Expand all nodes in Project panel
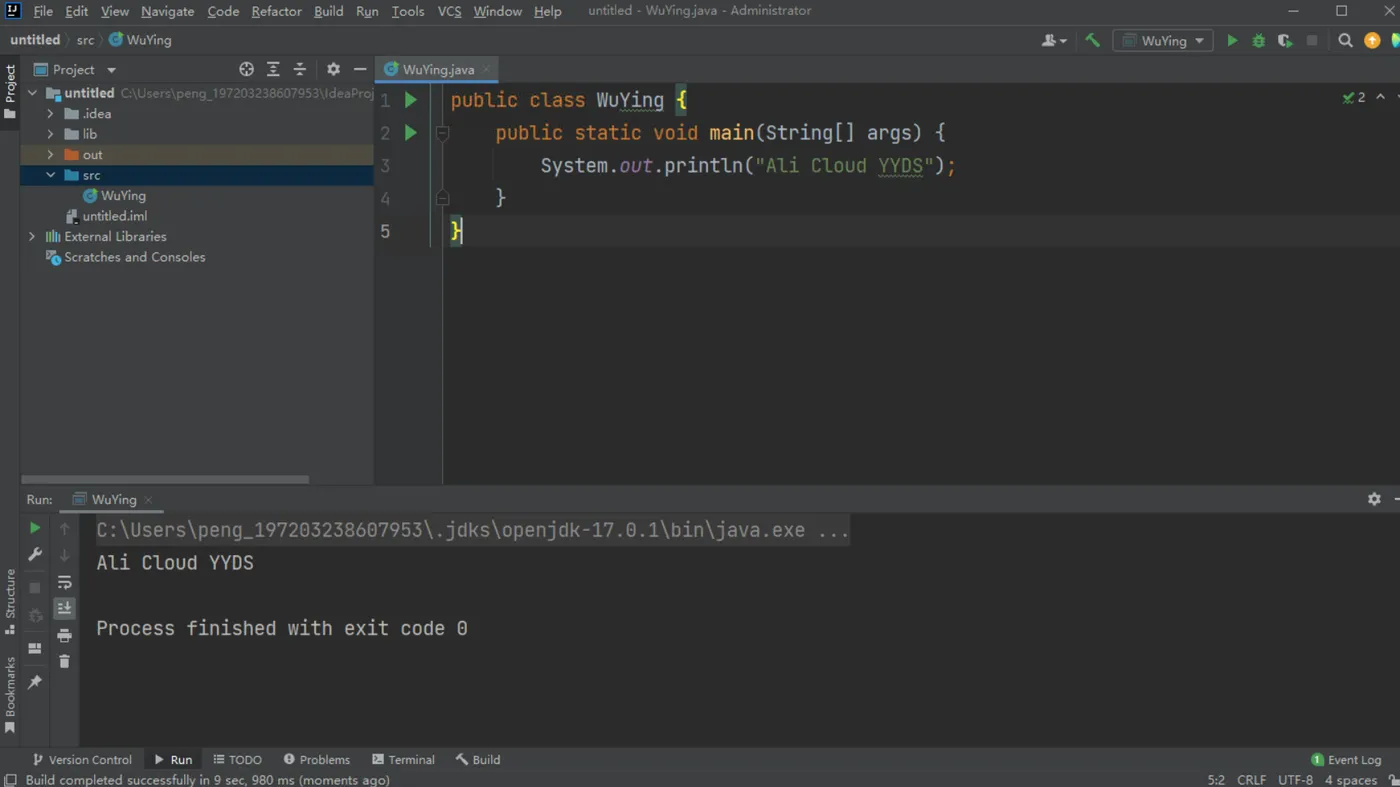Viewport: 1400px width, 787px height. [273, 69]
